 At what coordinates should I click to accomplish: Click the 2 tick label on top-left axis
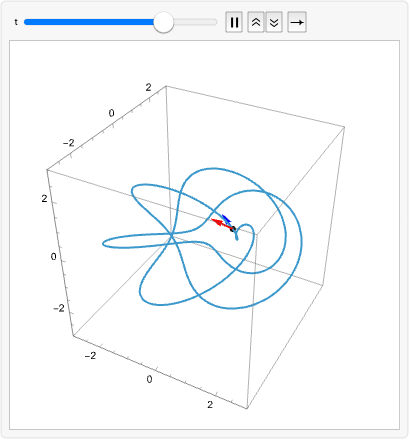[148, 87]
